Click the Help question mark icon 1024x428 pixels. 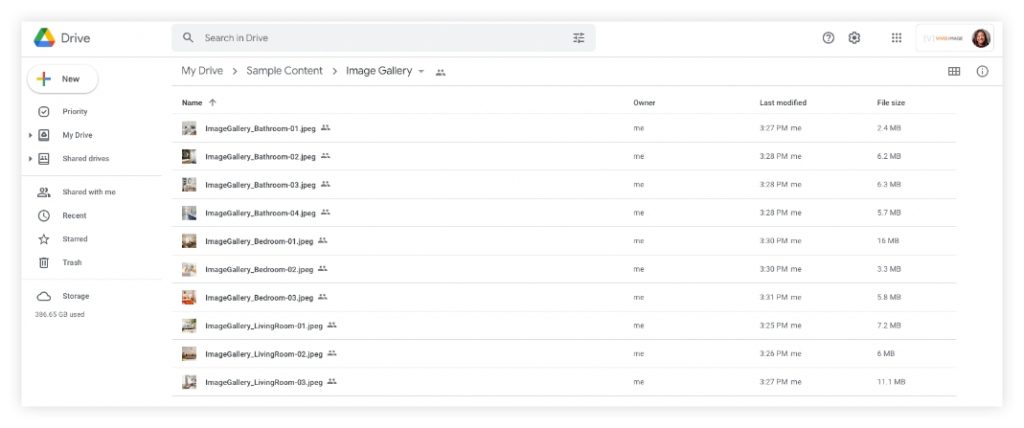828,38
